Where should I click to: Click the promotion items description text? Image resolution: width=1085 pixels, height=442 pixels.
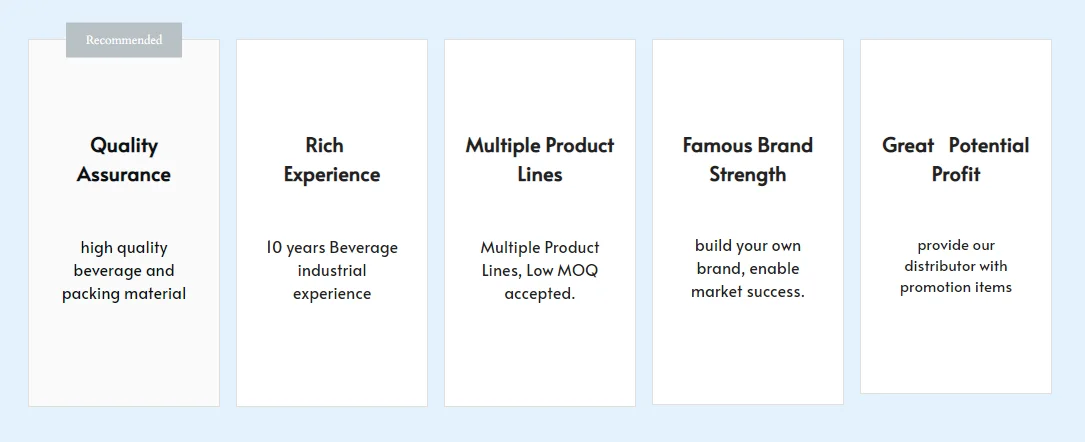956,266
